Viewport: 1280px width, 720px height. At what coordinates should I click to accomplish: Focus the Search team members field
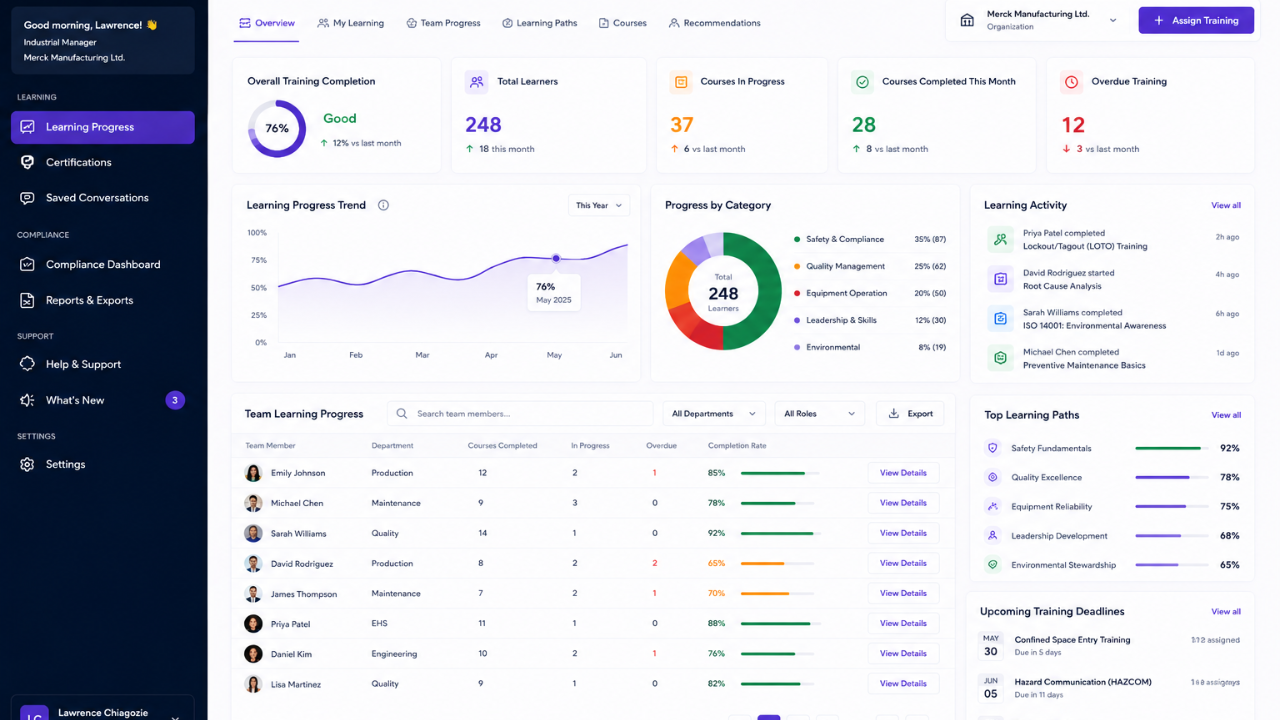tap(520, 414)
